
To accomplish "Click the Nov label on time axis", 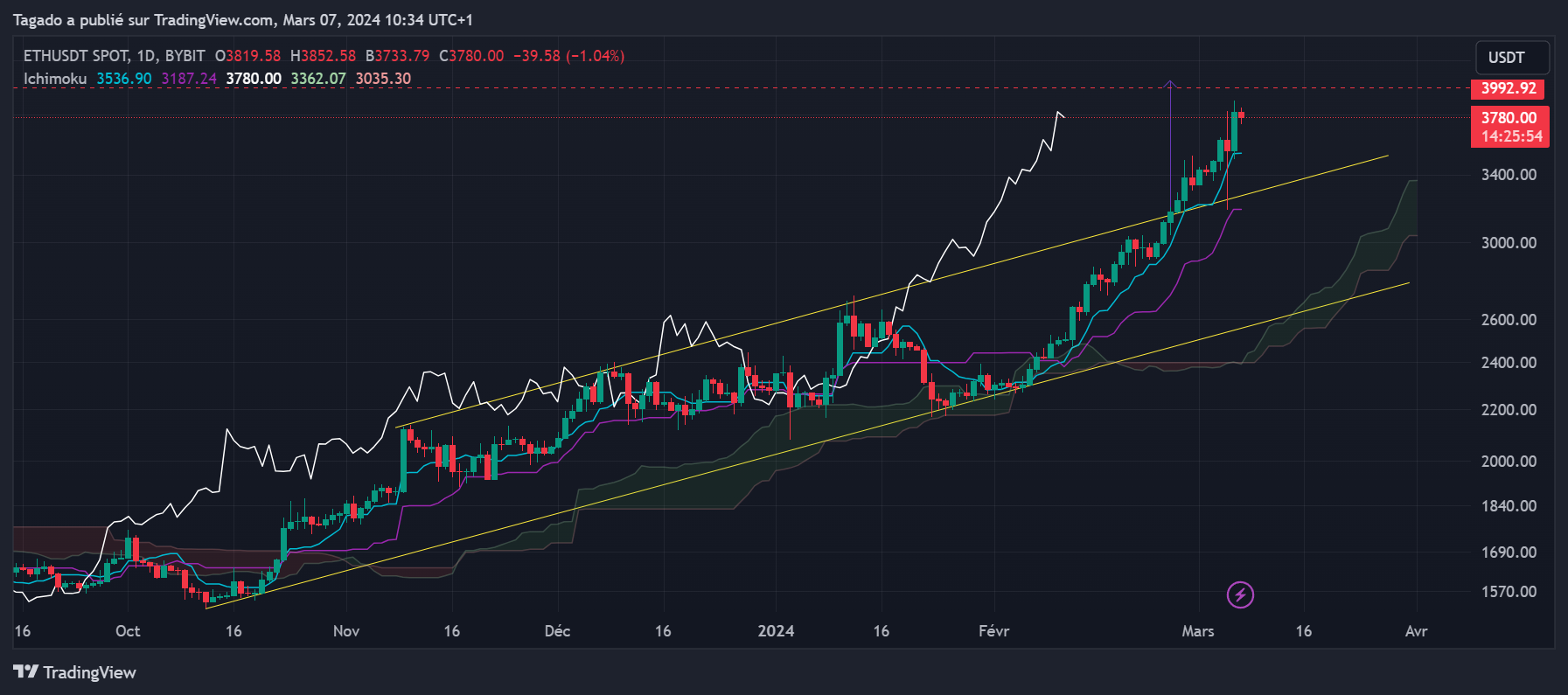I will (346, 631).
